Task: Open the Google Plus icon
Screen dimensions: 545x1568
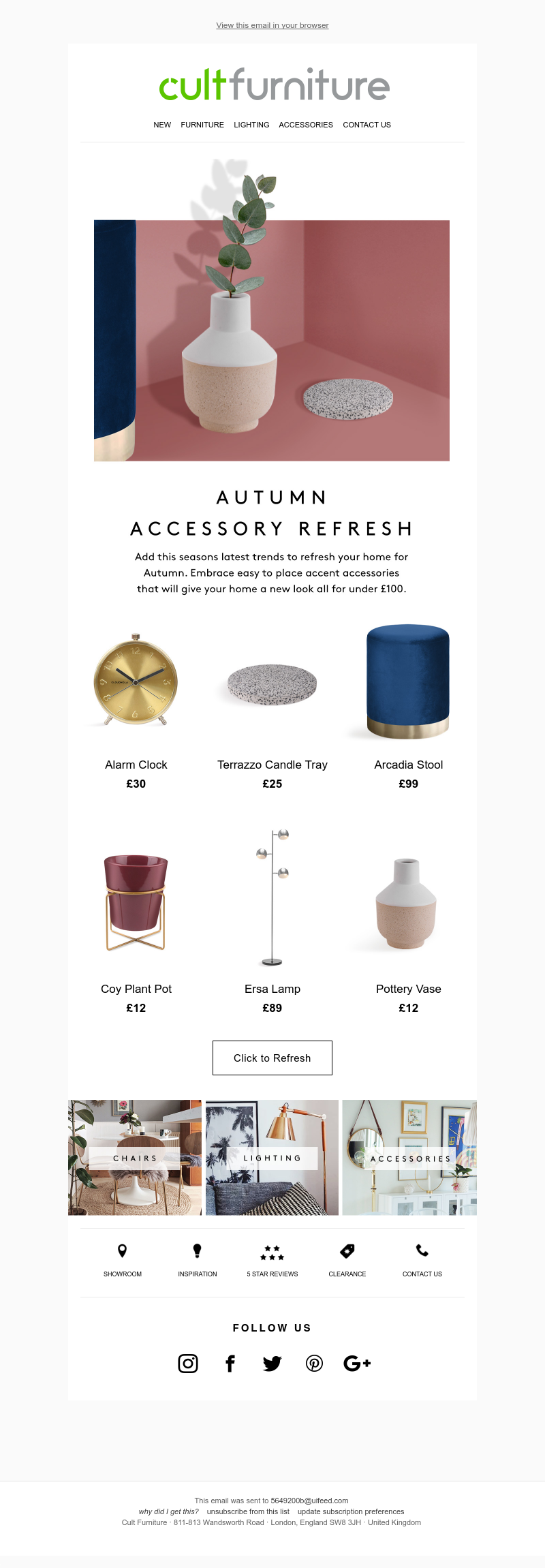Action: [x=357, y=1363]
